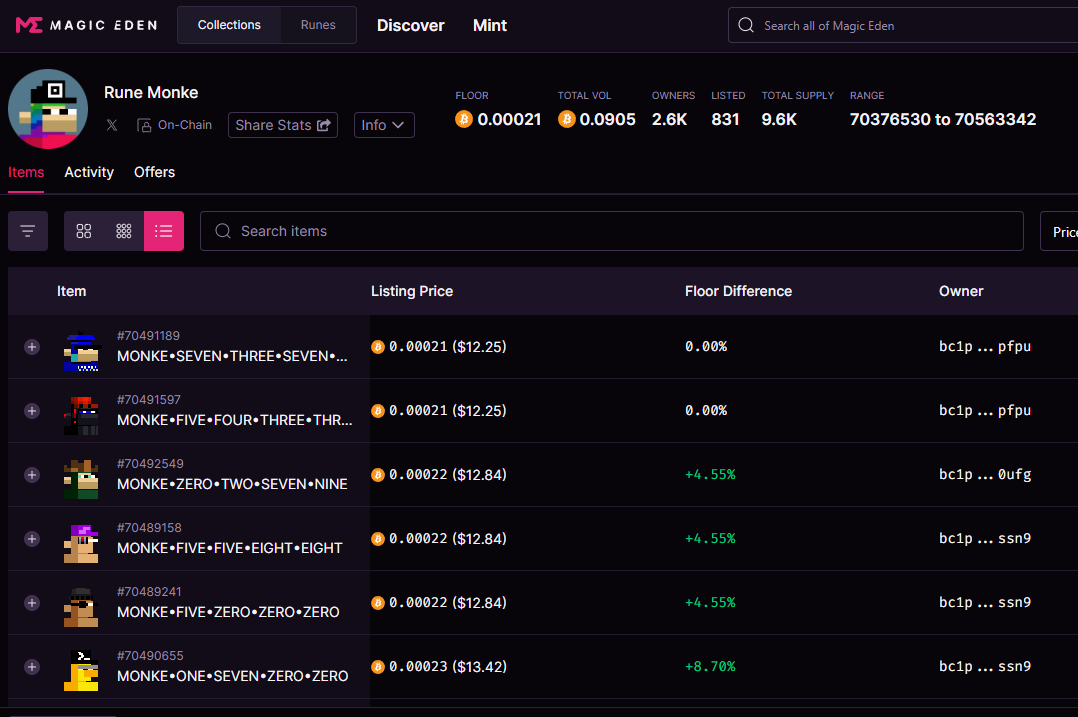Image resolution: width=1078 pixels, height=717 pixels.
Task: Switch to small grid view
Action: tap(124, 231)
